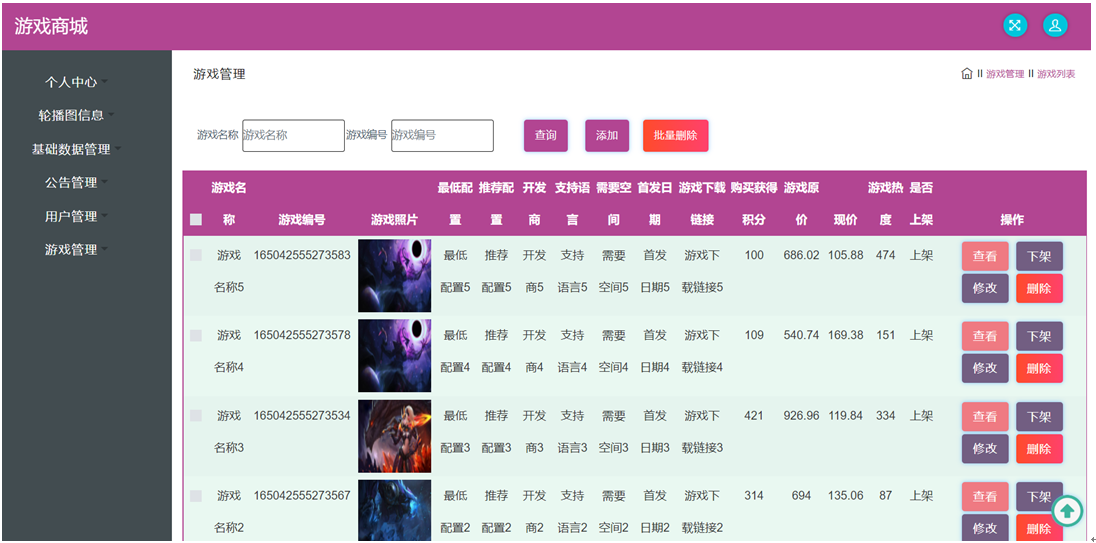Click the scroll-to-top arrow button

pyautogui.click(x=1067, y=511)
